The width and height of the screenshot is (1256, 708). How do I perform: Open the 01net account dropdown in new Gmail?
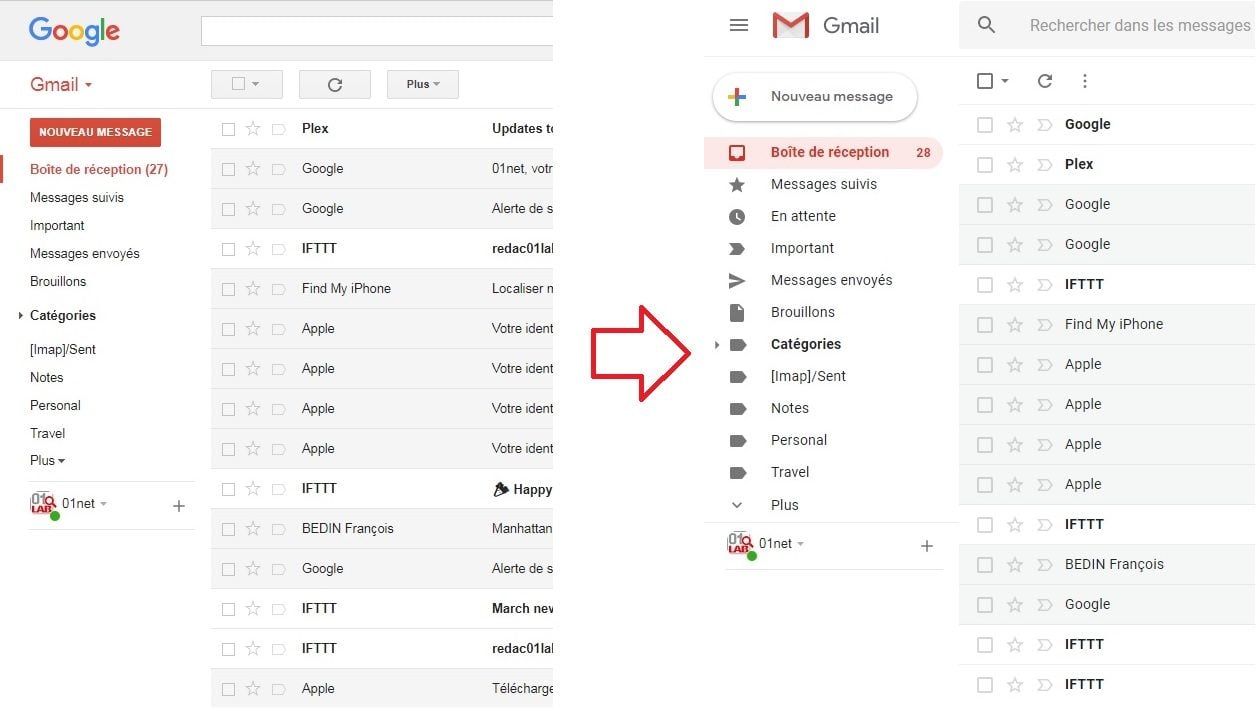[800, 544]
